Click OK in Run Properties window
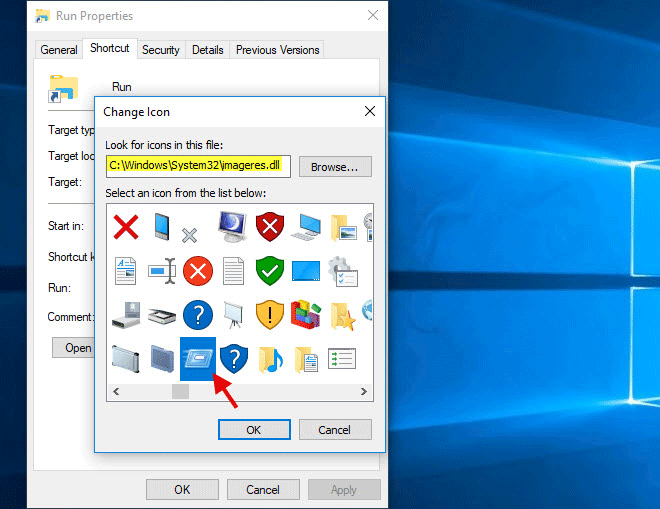This screenshot has width=660, height=509. click(x=182, y=489)
